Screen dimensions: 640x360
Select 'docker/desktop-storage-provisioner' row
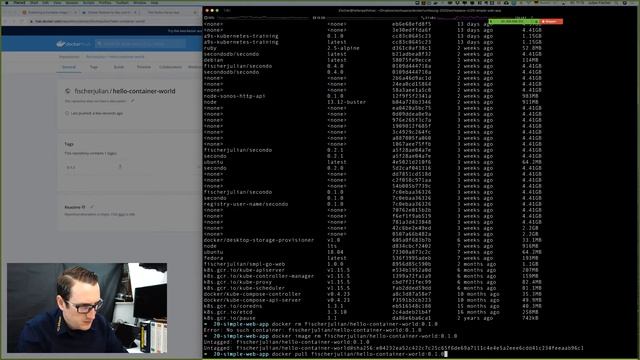[372, 240]
